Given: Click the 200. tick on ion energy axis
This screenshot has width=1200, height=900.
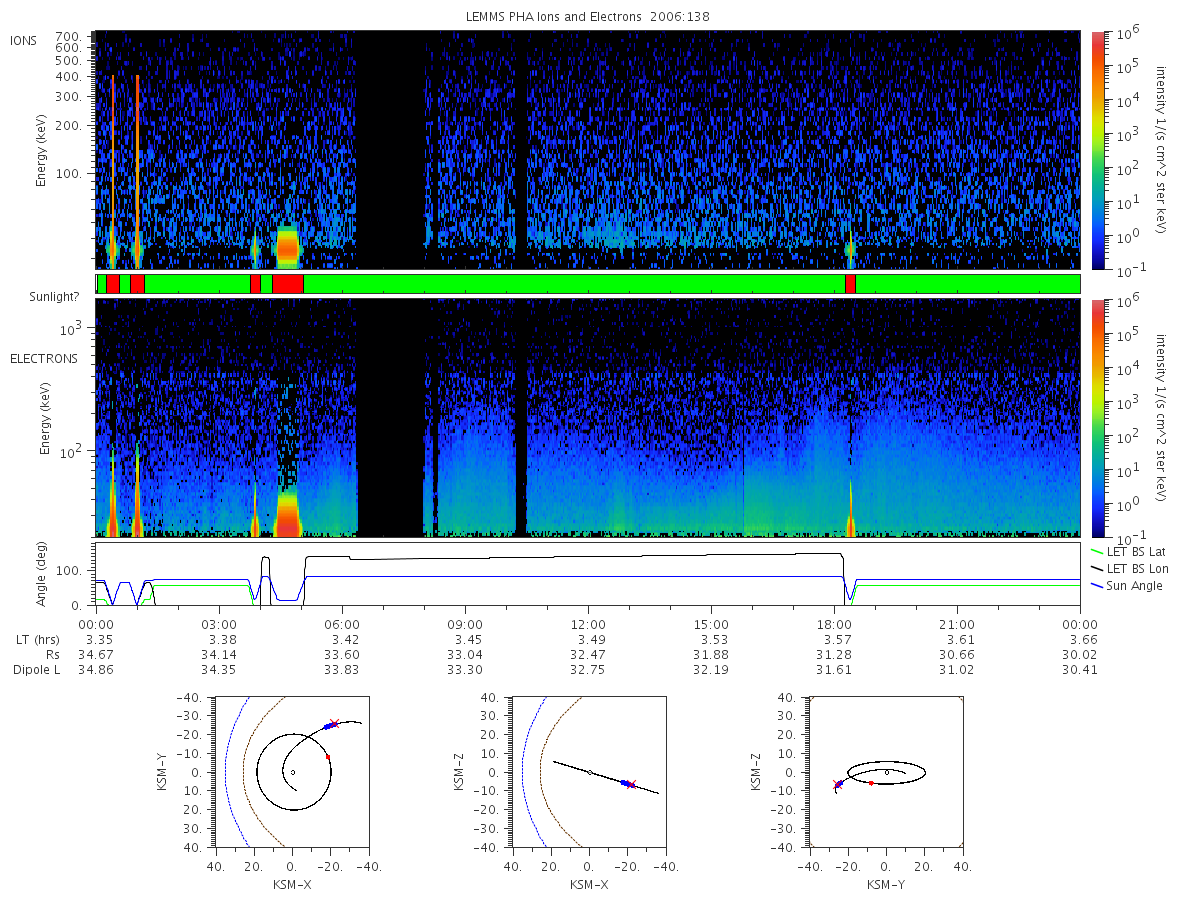Looking at the screenshot, I should [x=67, y=127].
